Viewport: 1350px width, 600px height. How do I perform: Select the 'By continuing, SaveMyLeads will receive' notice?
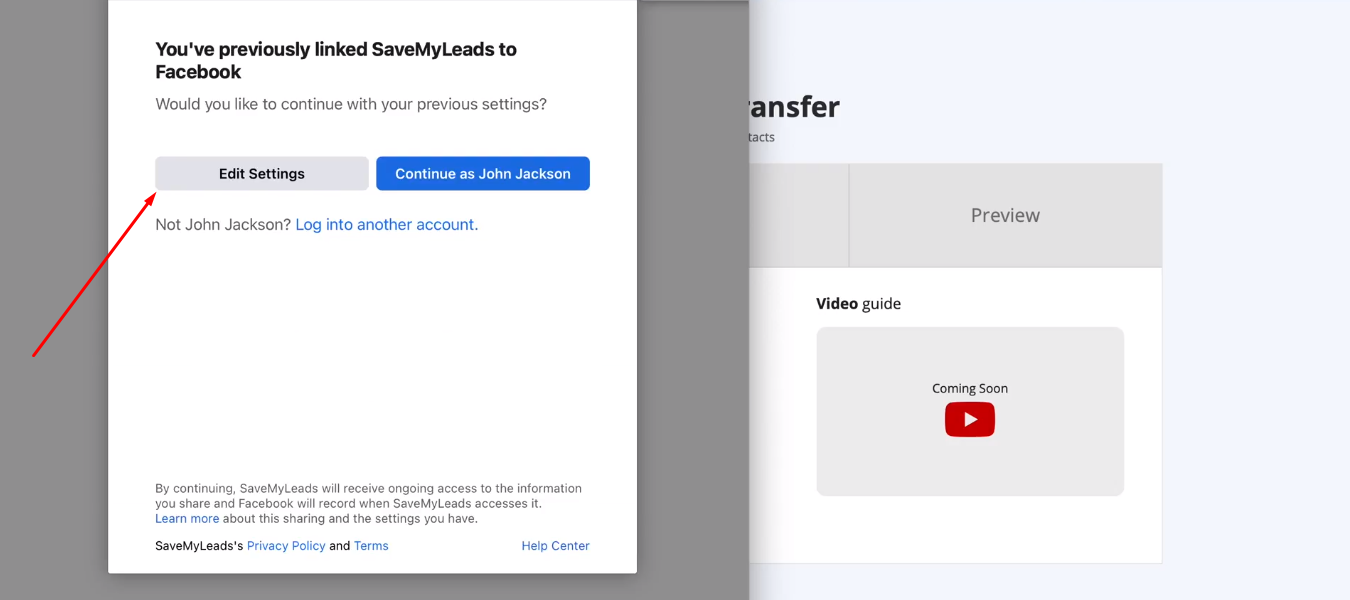click(x=368, y=503)
